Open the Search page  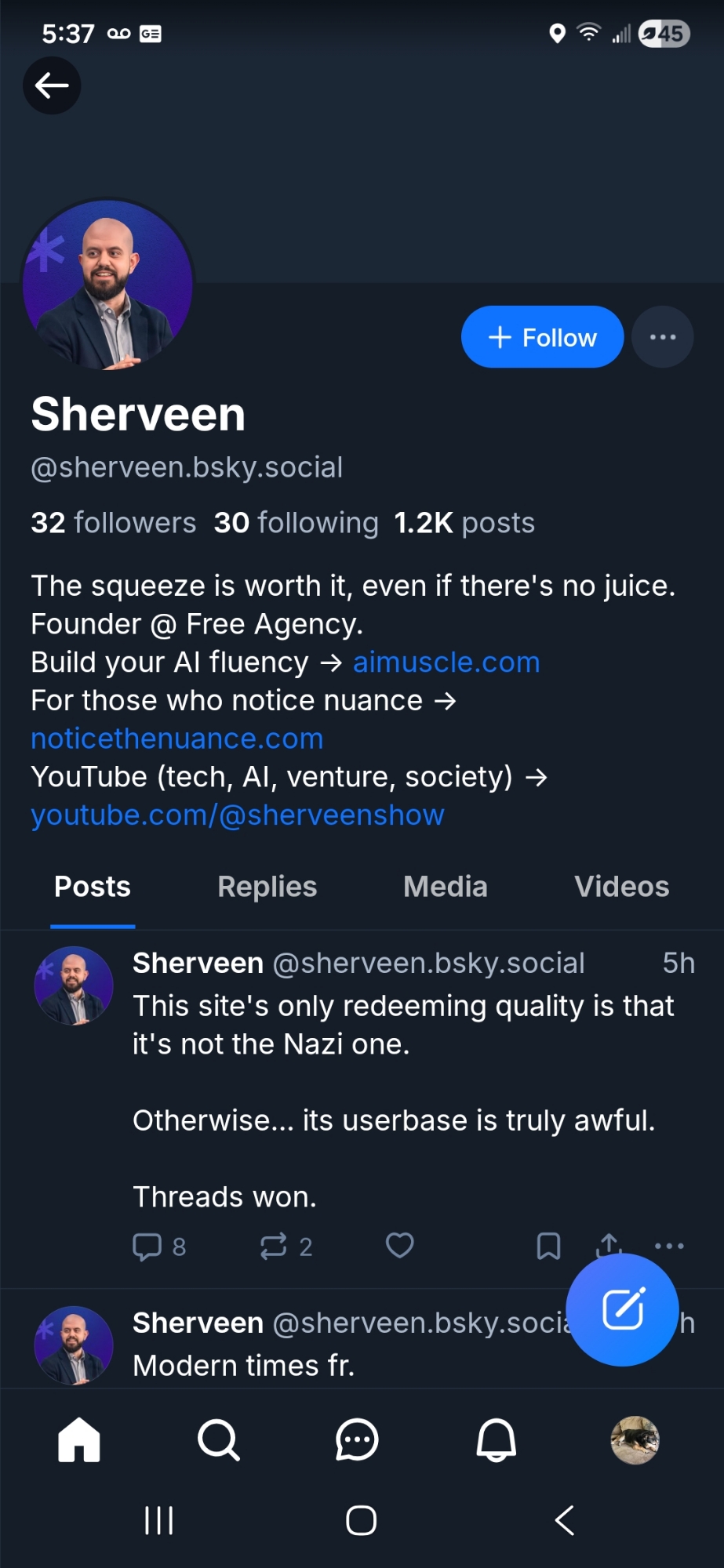(x=218, y=1440)
